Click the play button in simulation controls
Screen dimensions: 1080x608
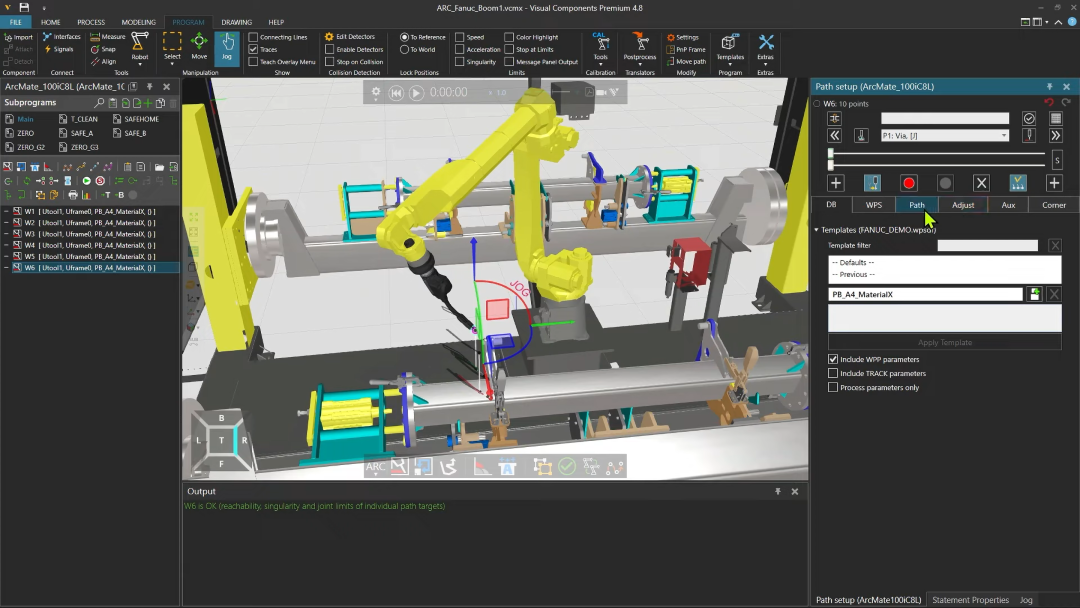(416, 92)
